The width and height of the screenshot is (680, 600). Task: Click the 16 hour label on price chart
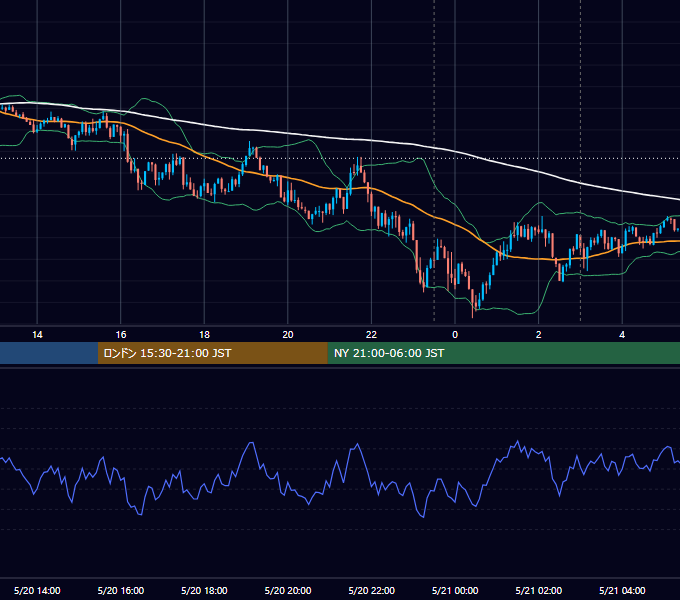coord(121,335)
